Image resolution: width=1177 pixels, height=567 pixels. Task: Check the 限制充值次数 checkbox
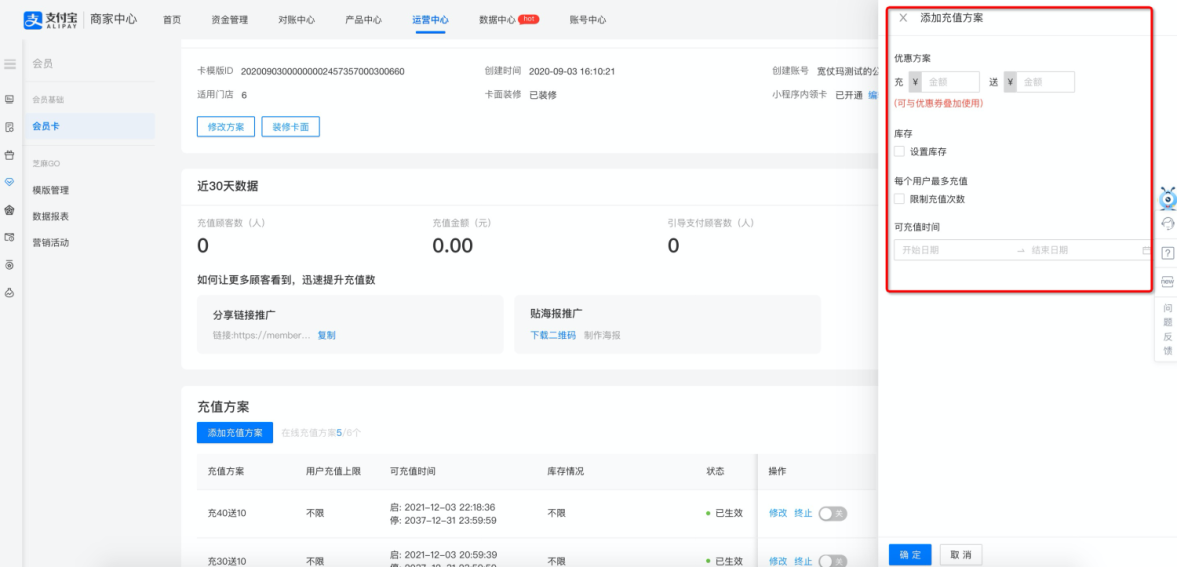coord(899,199)
